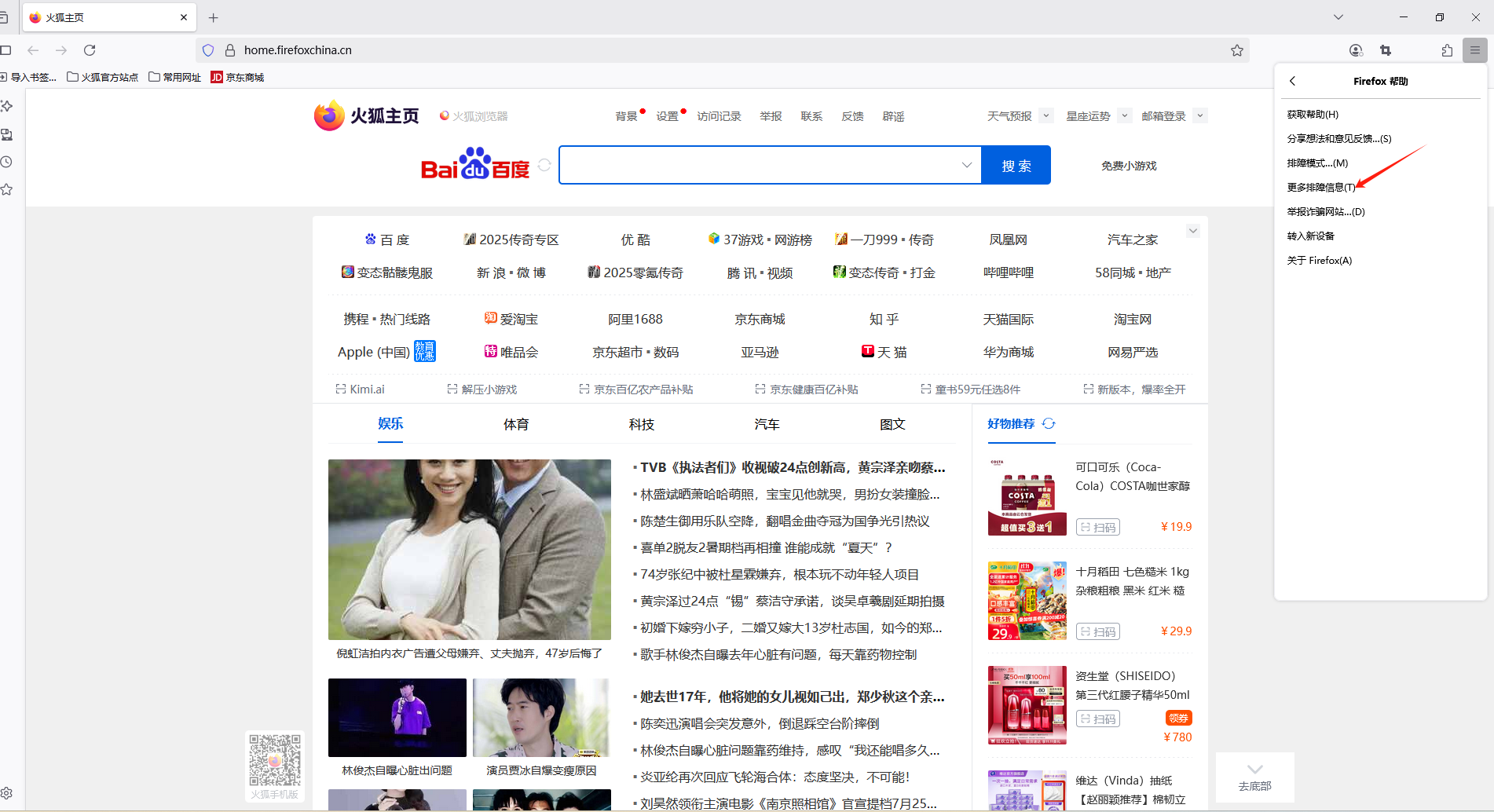
Task: Open the bookmarks sidebar star icon
Action: pyautogui.click(x=6, y=190)
